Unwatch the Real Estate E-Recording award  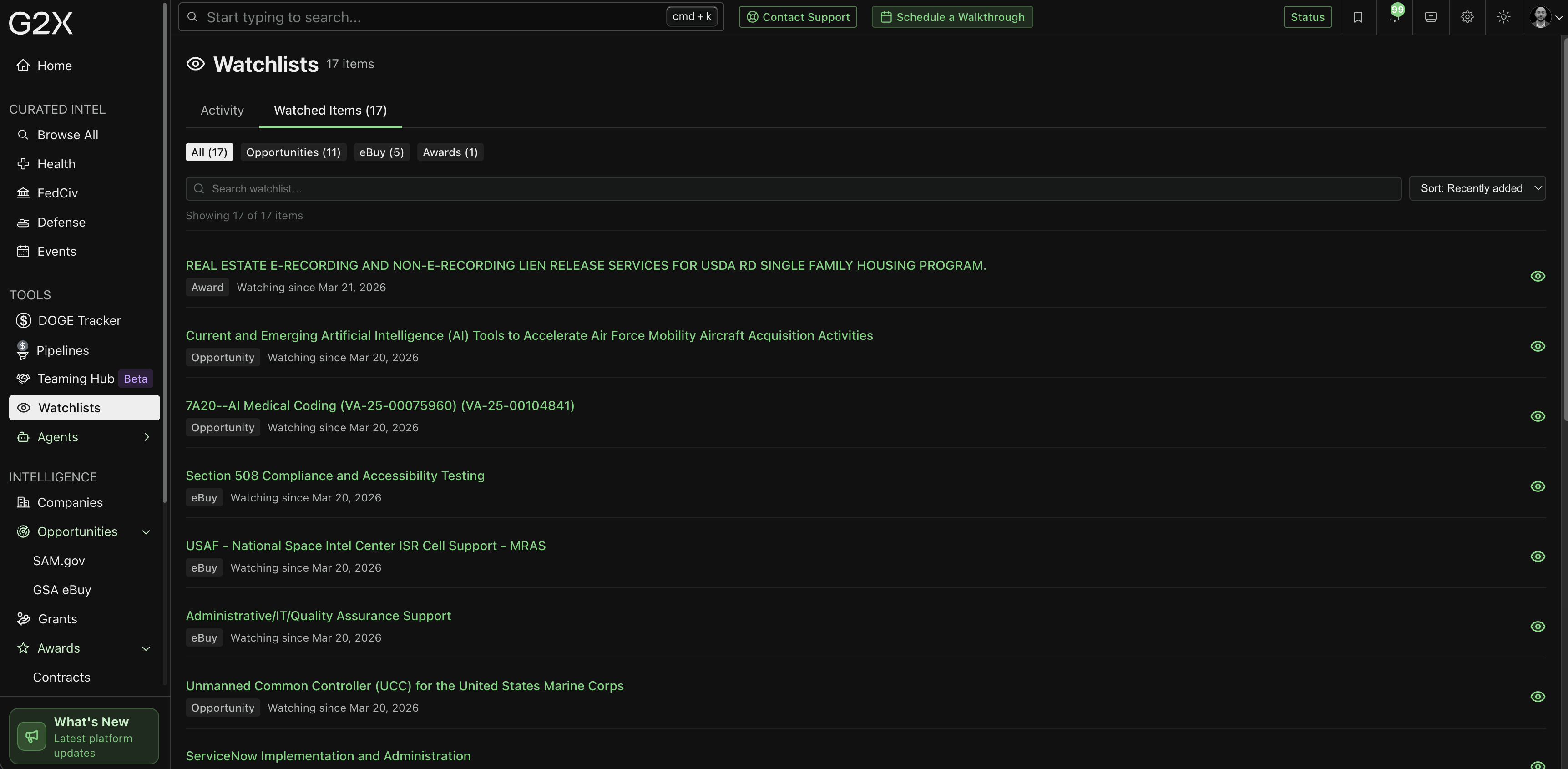pyautogui.click(x=1538, y=276)
